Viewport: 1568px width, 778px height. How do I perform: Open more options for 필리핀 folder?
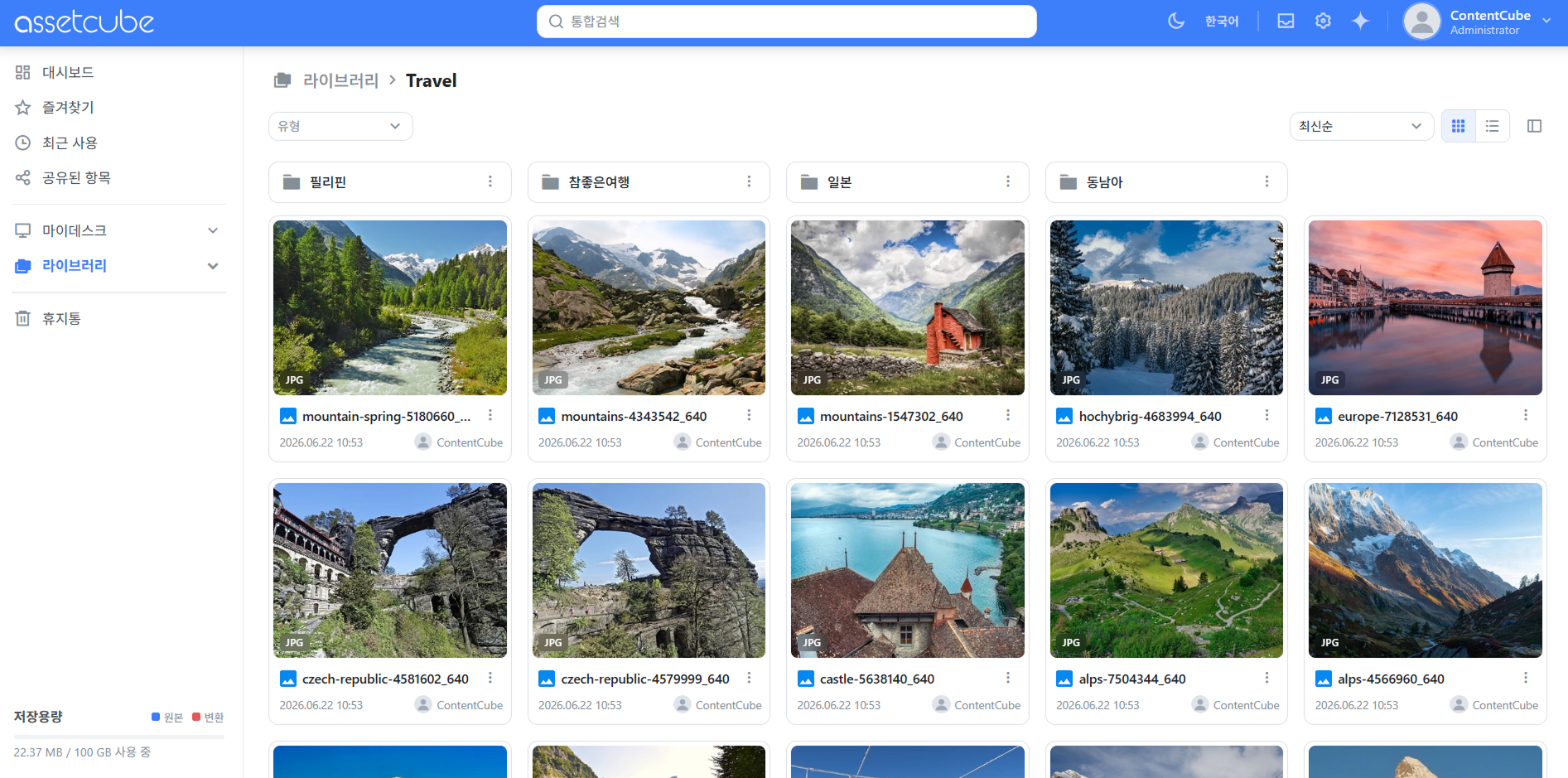[490, 181]
